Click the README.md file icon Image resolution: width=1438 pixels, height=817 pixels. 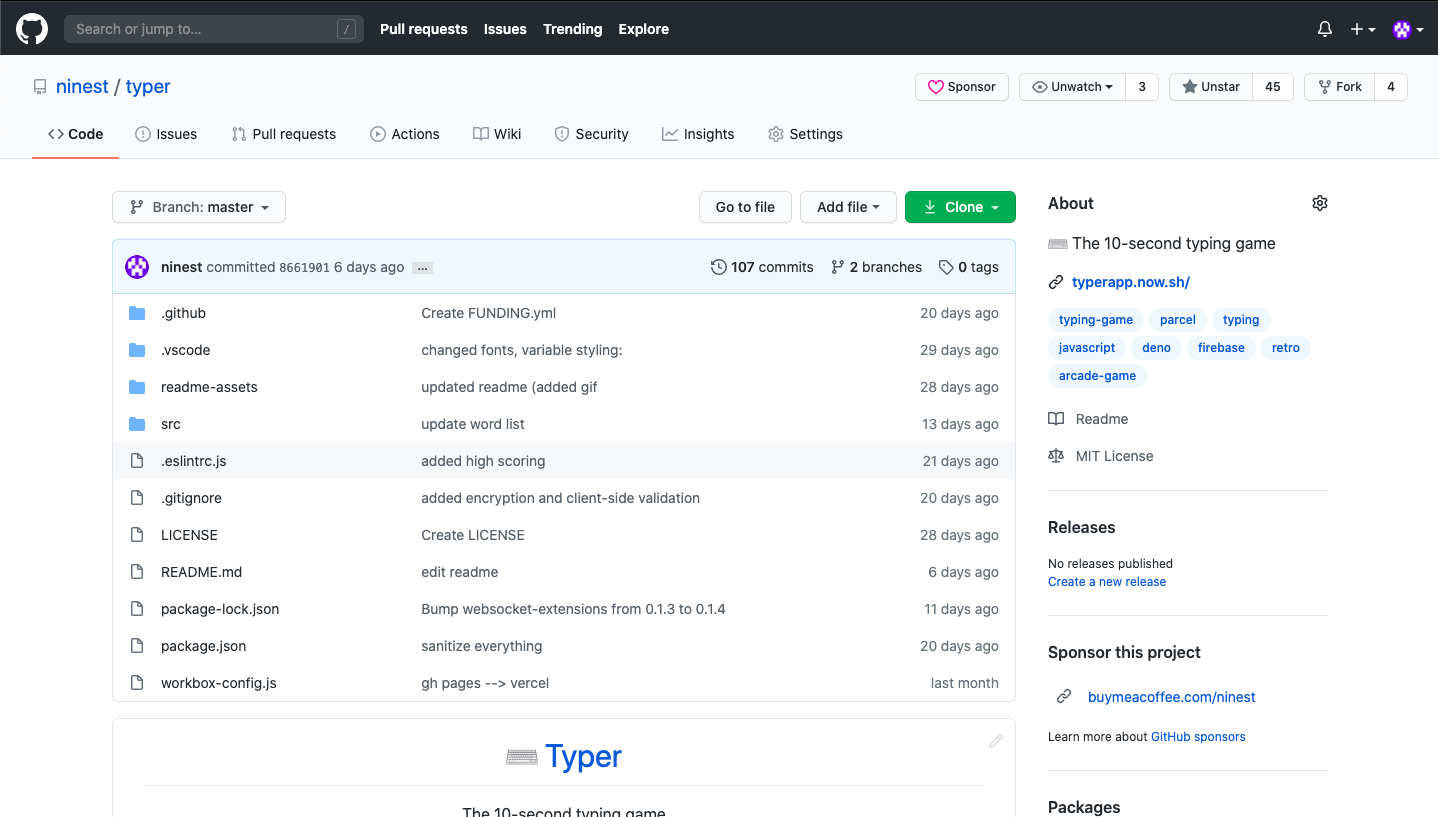pos(137,572)
